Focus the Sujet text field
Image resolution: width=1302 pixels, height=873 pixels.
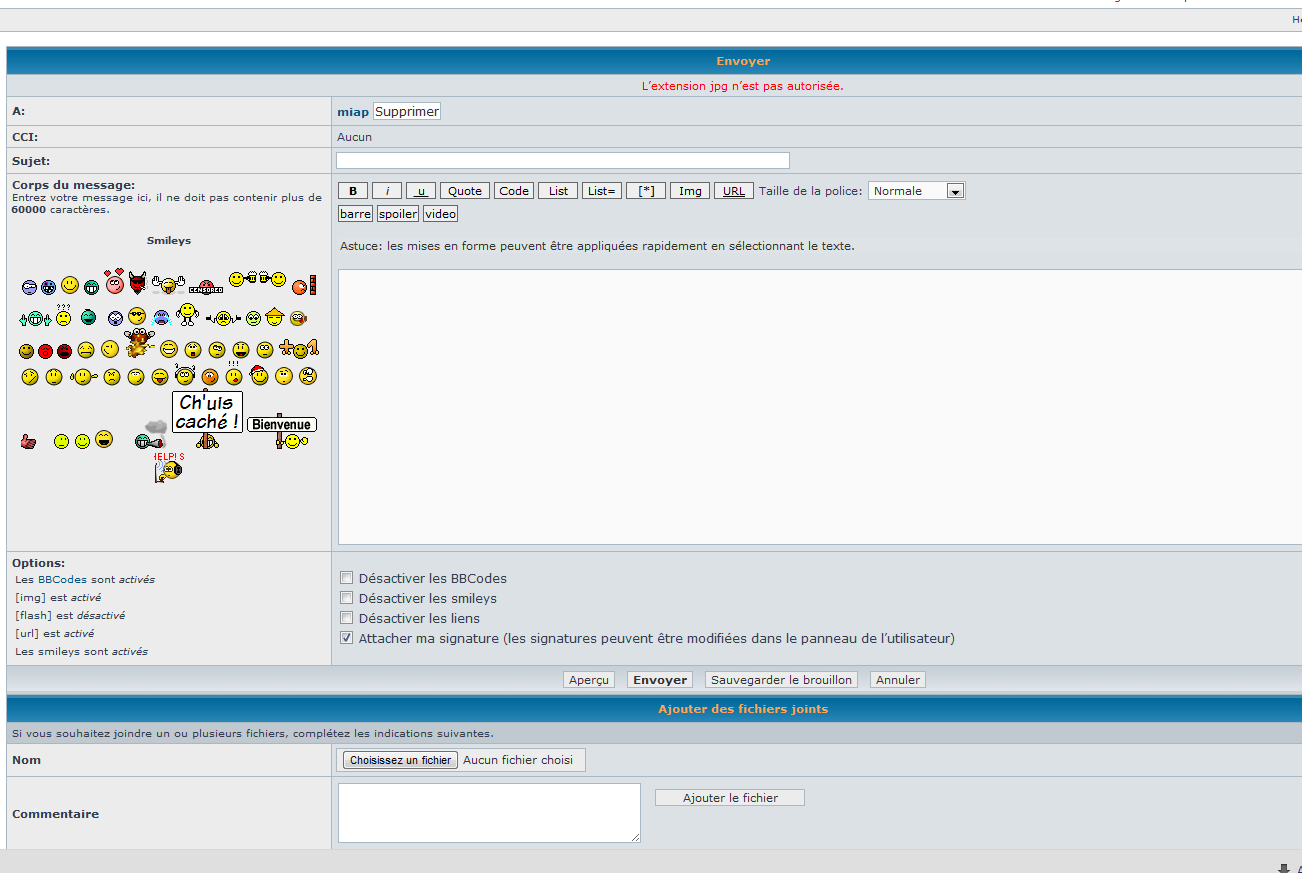[562, 161]
